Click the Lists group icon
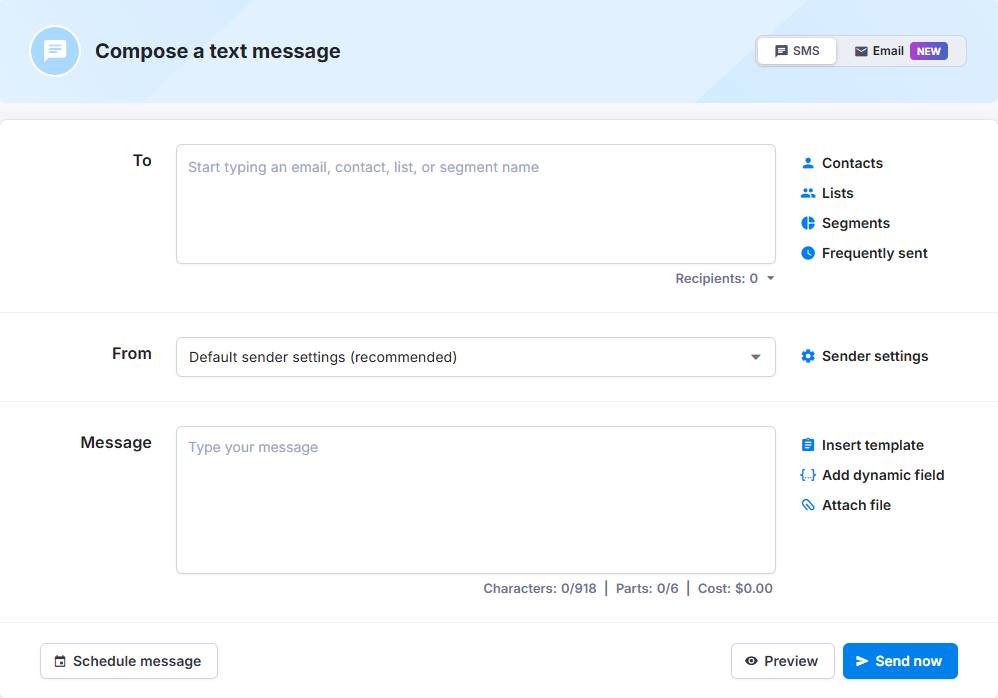The height and width of the screenshot is (698, 998). click(x=808, y=193)
